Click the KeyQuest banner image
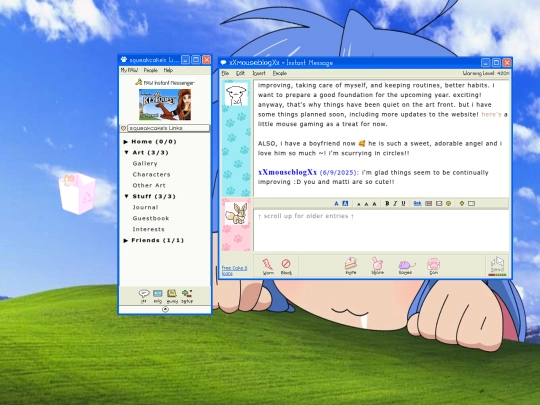The image size is (540, 405). 165,105
